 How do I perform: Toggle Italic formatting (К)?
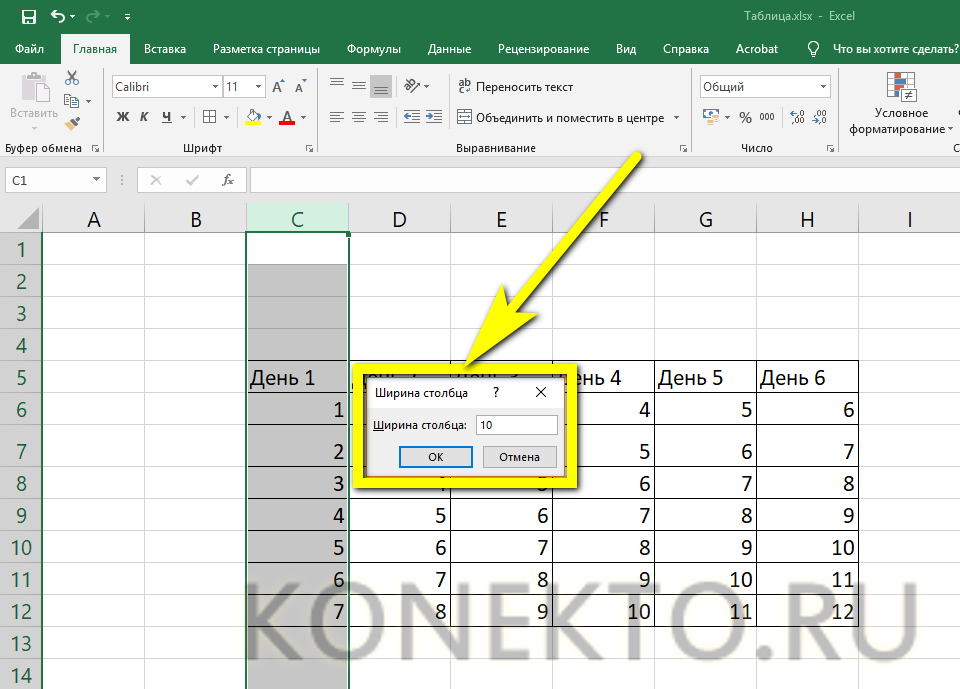pos(145,117)
